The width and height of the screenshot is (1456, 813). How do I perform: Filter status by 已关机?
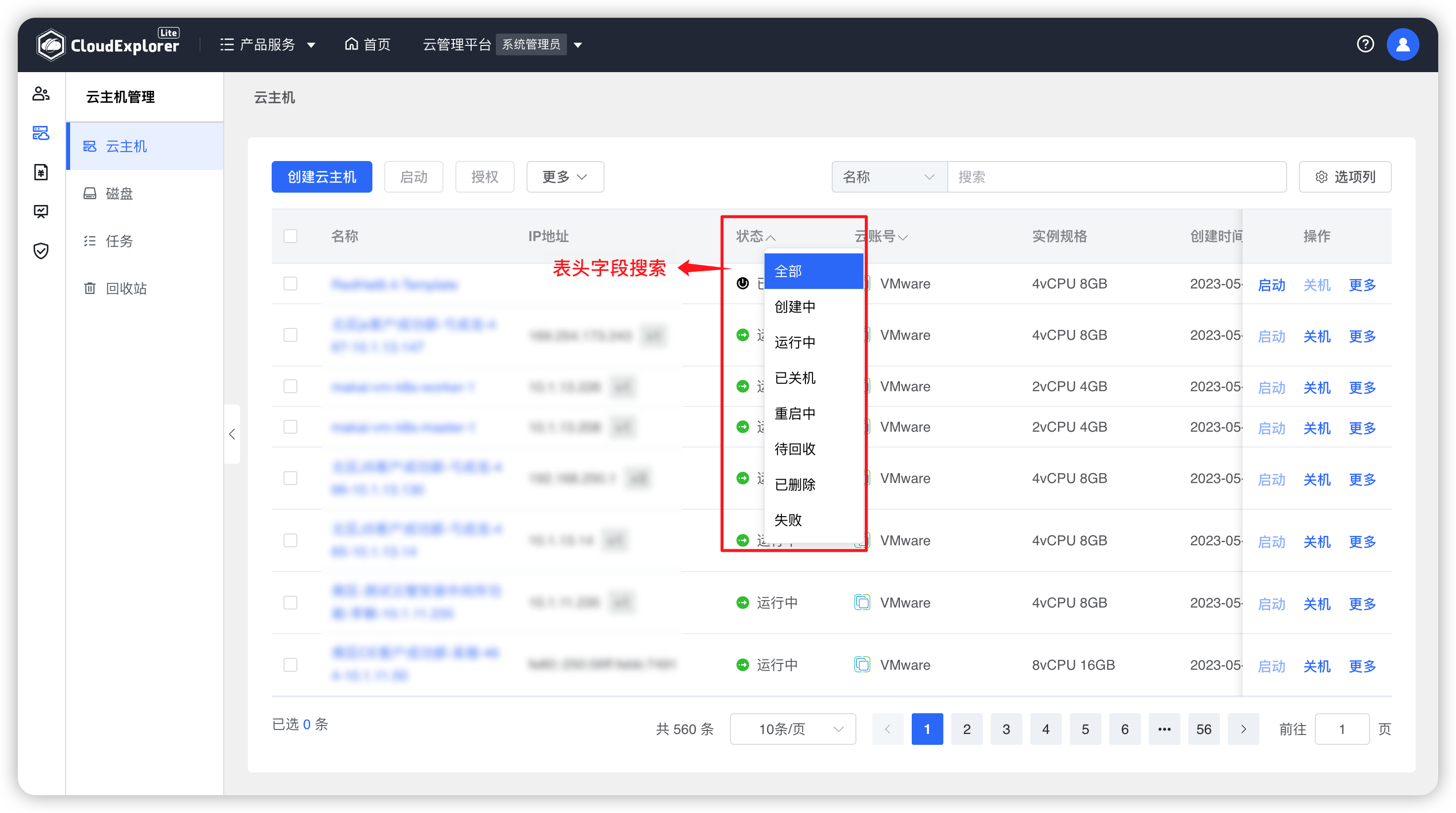pos(813,378)
